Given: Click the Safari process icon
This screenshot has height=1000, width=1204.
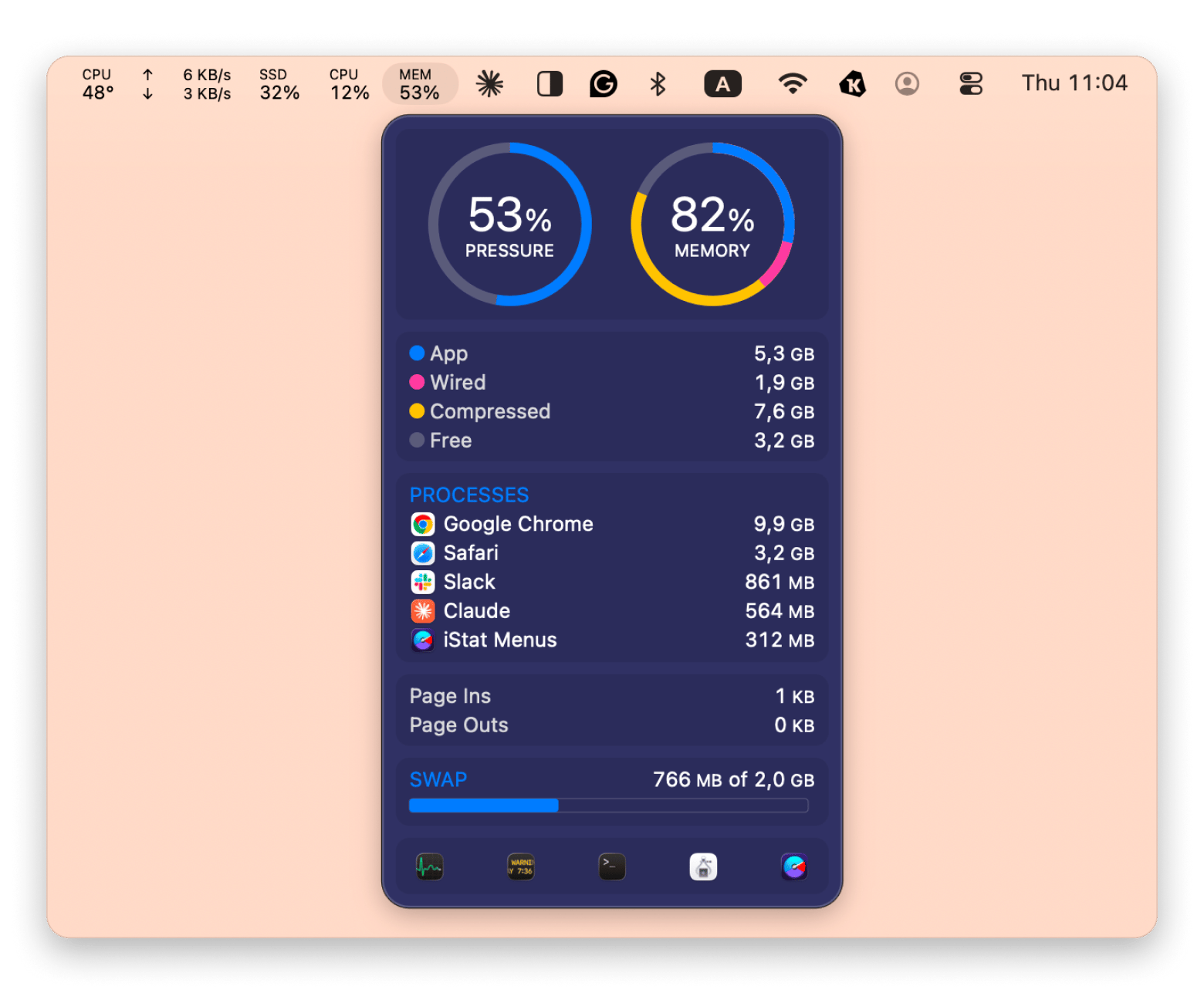Looking at the screenshot, I should coord(423,553).
